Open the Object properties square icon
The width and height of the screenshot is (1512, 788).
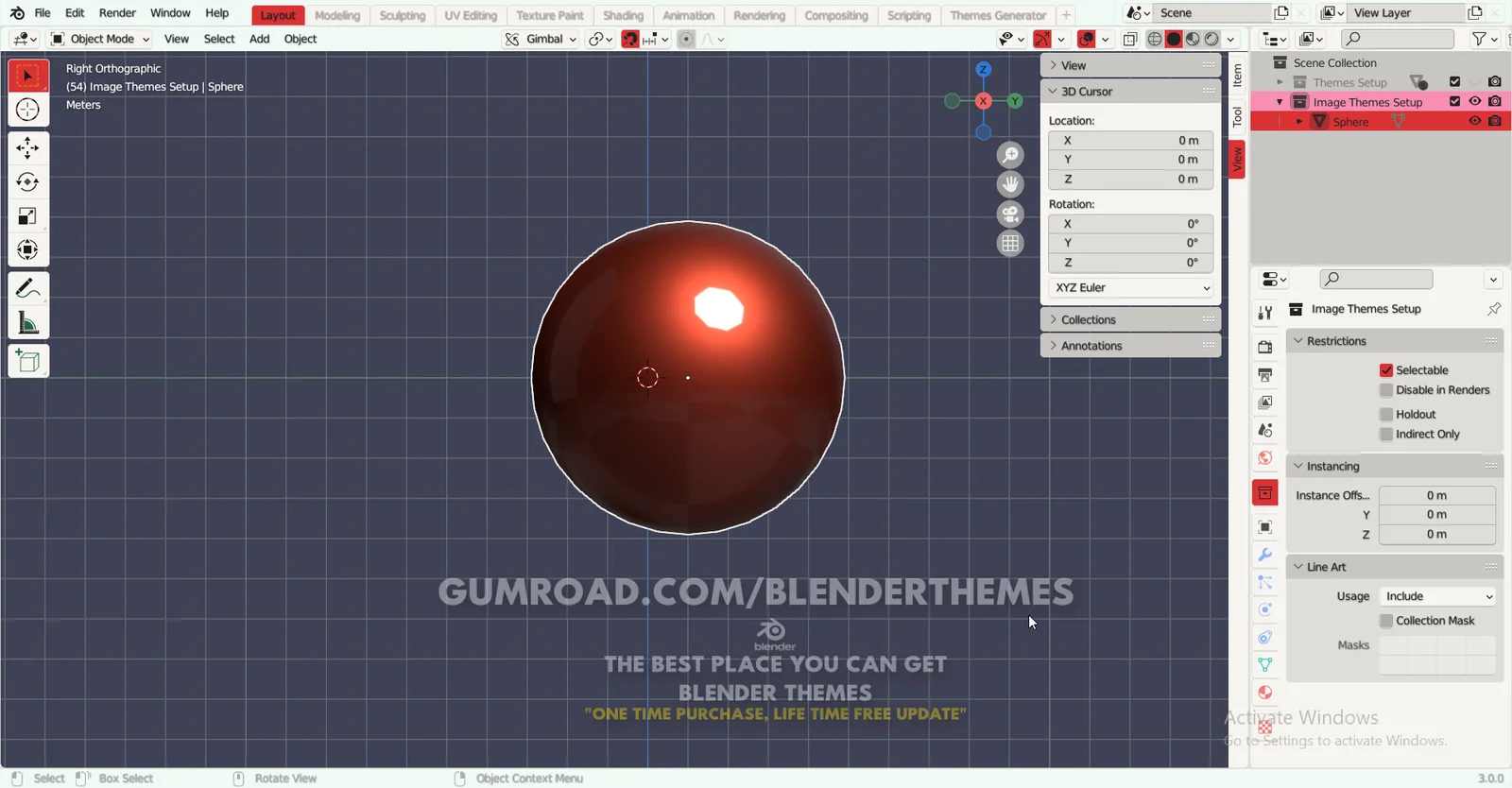click(1265, 526)
